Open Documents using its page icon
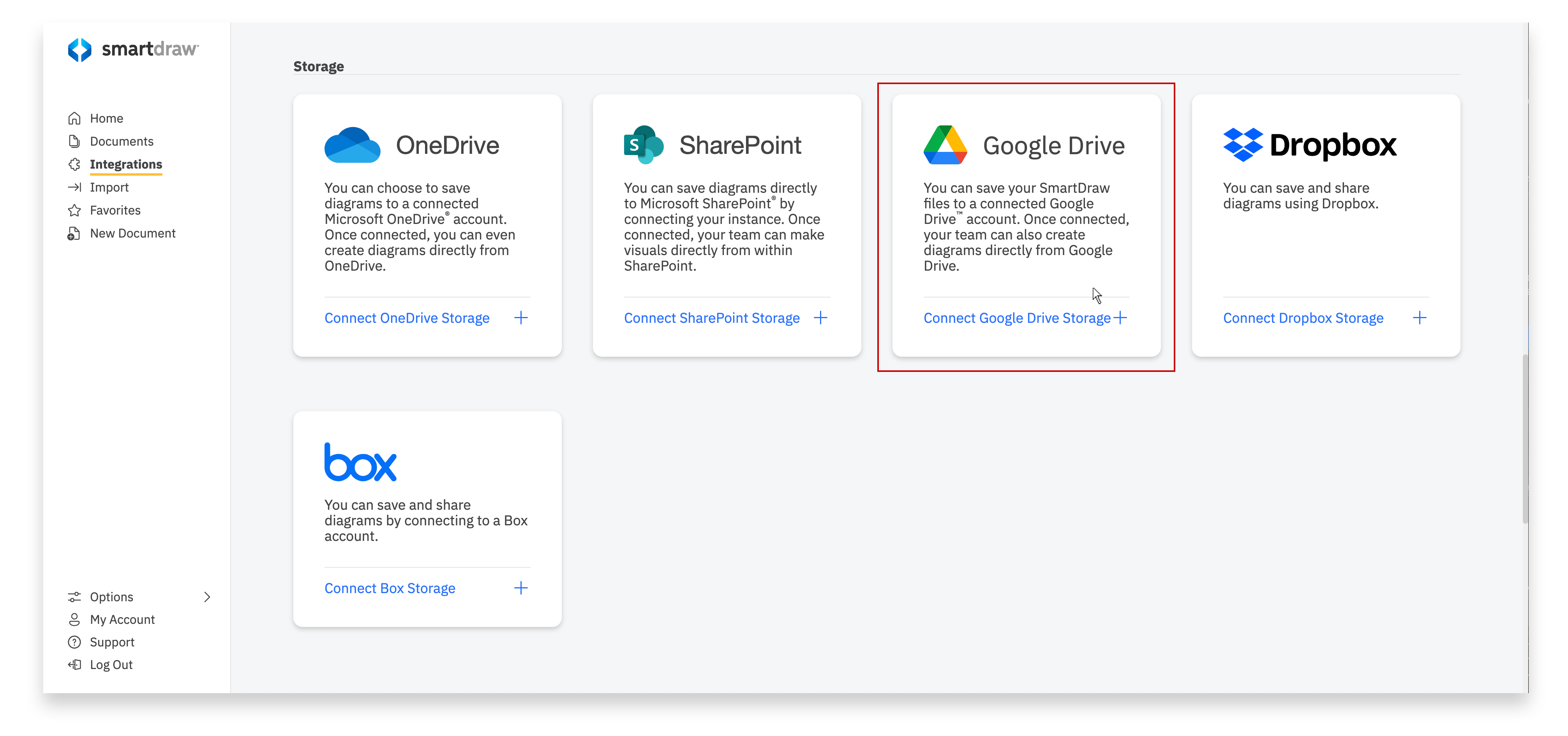The image size is (1568, 736). [74, 141]
